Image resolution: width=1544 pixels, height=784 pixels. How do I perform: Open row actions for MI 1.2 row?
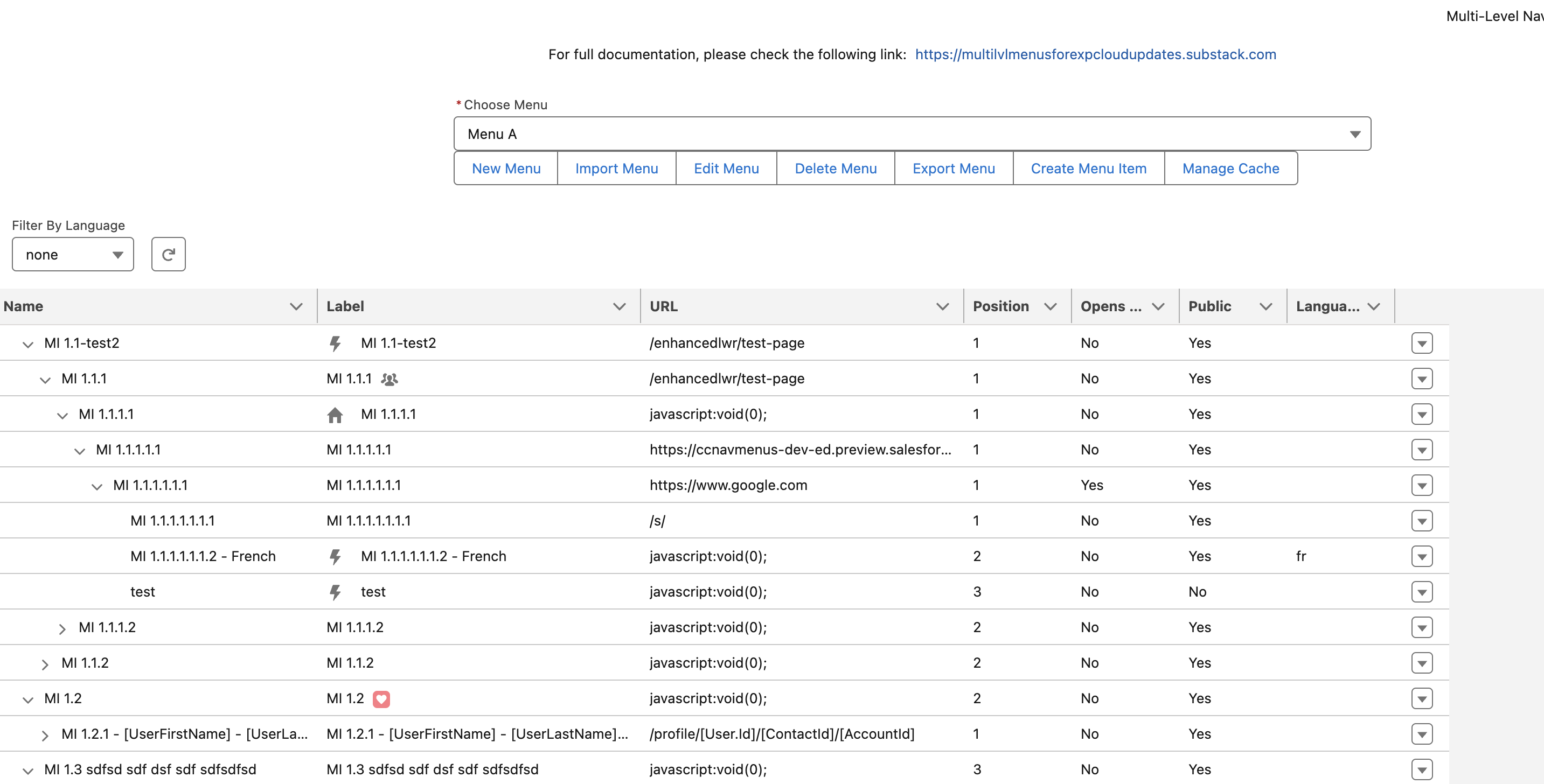1421,698
